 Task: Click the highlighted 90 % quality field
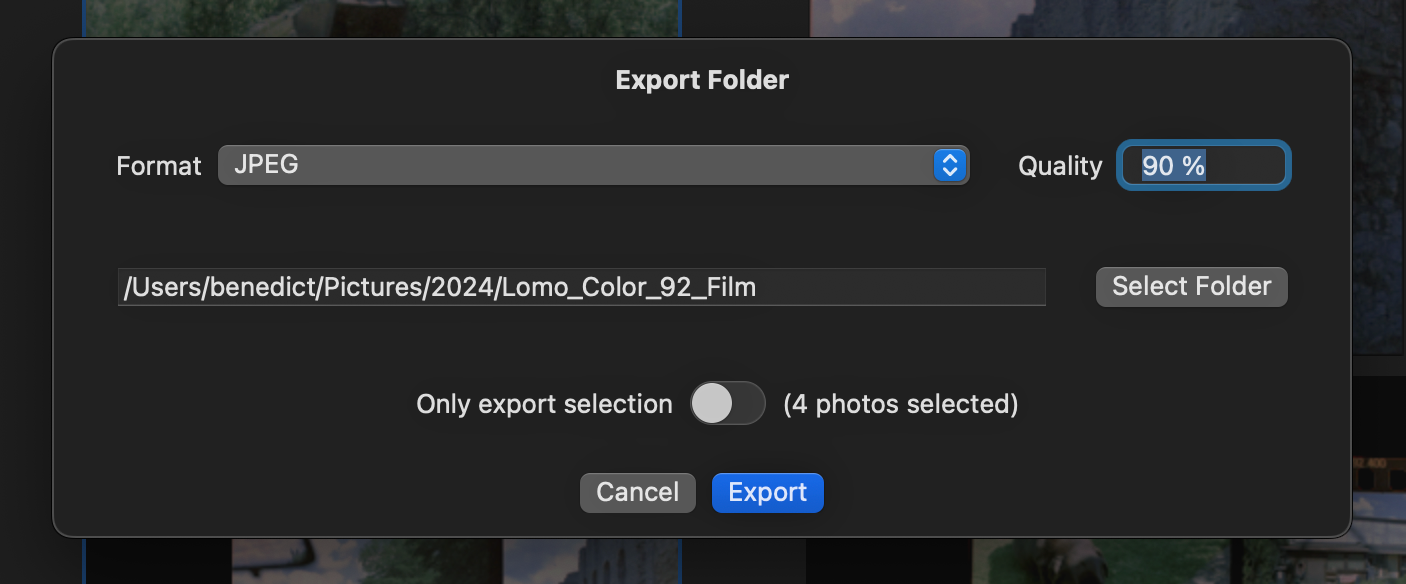1203,166
